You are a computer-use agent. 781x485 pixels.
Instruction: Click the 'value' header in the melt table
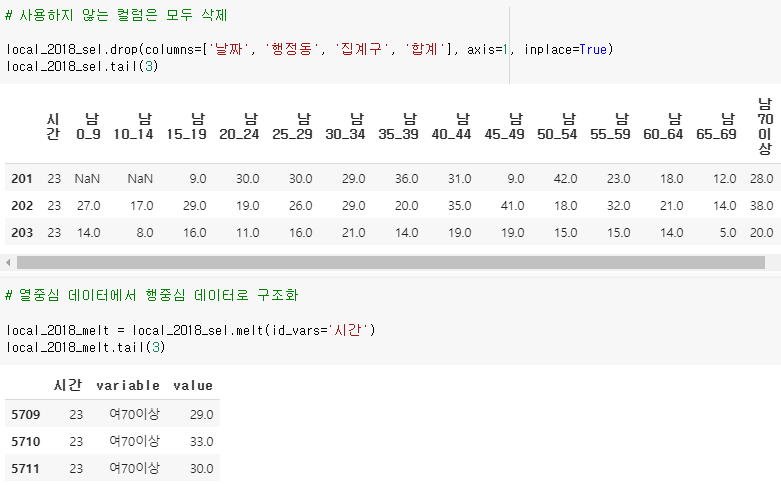[193, 385]
